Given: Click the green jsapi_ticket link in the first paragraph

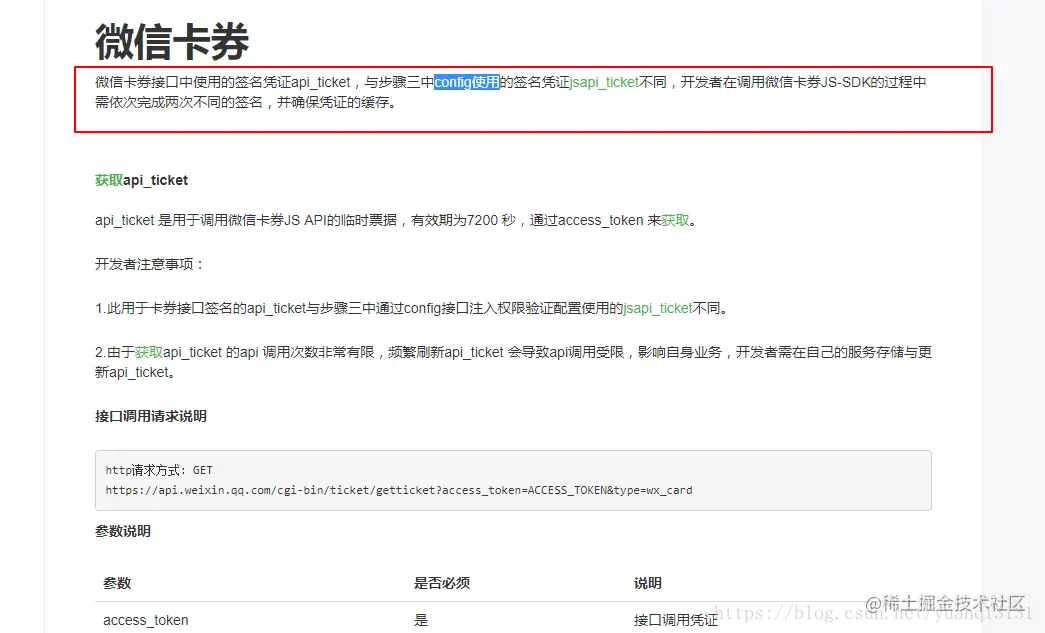Looking at the screenshot, I should [x=604, y=82].
